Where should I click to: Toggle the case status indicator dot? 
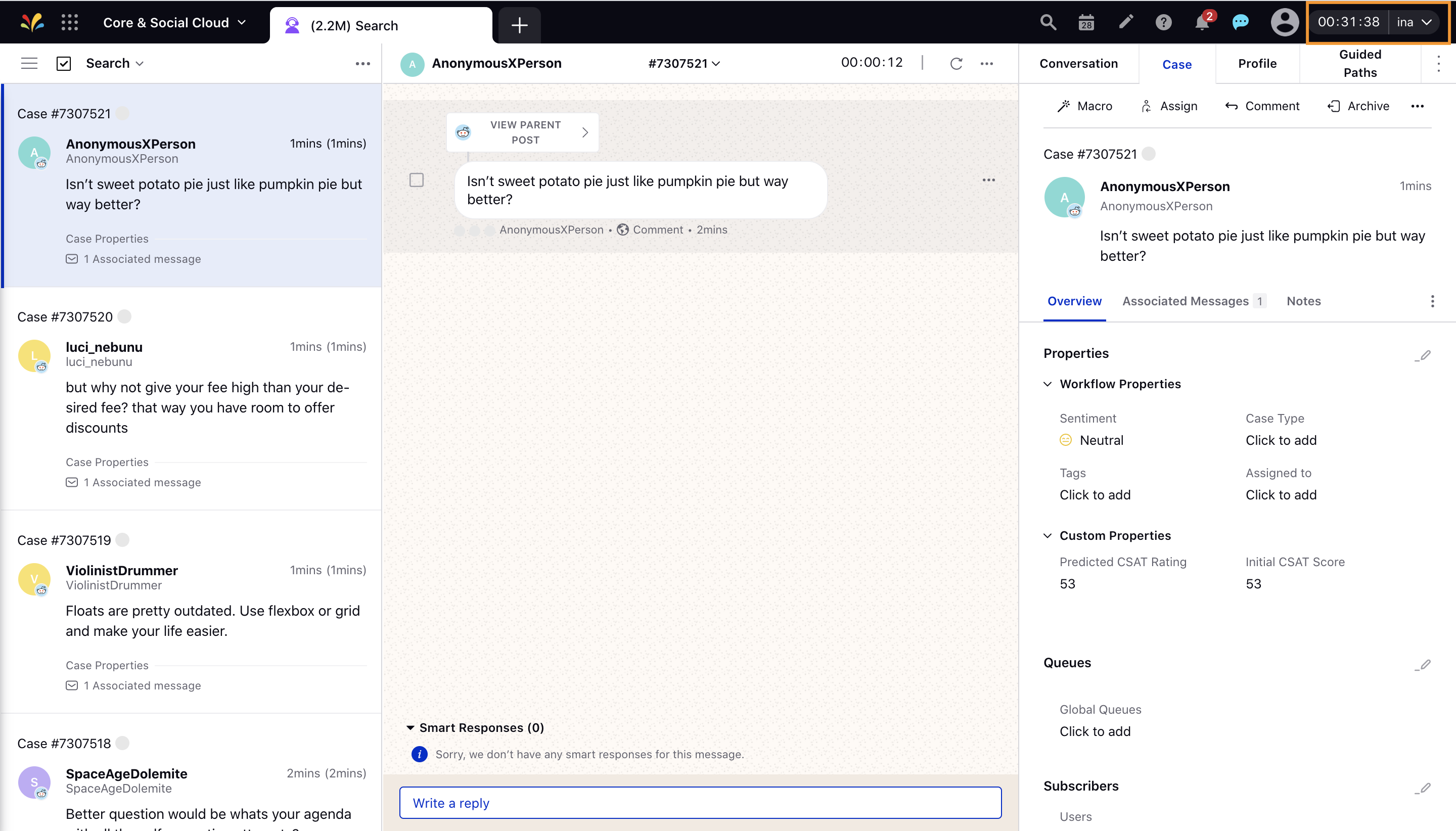(1151, 153)
